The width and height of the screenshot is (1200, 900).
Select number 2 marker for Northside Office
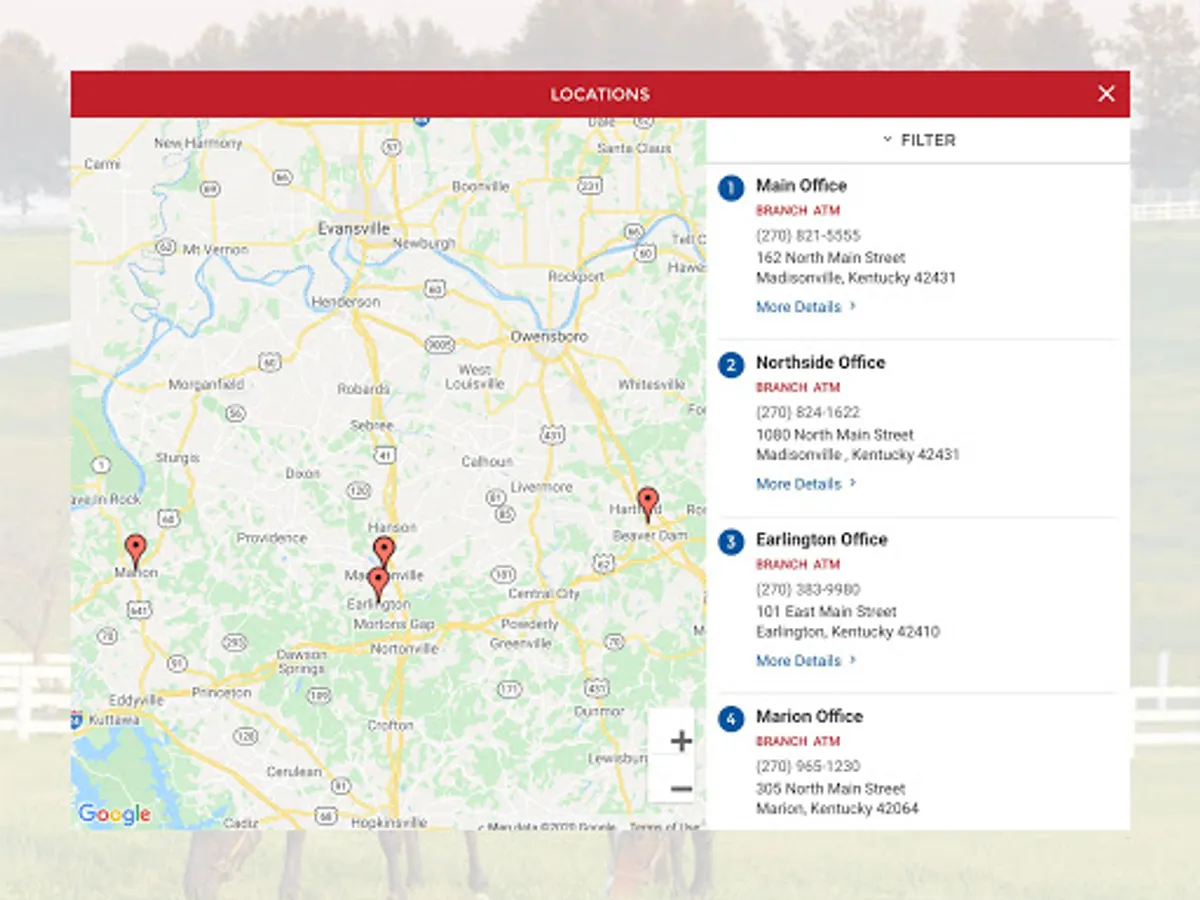point(731,364)
